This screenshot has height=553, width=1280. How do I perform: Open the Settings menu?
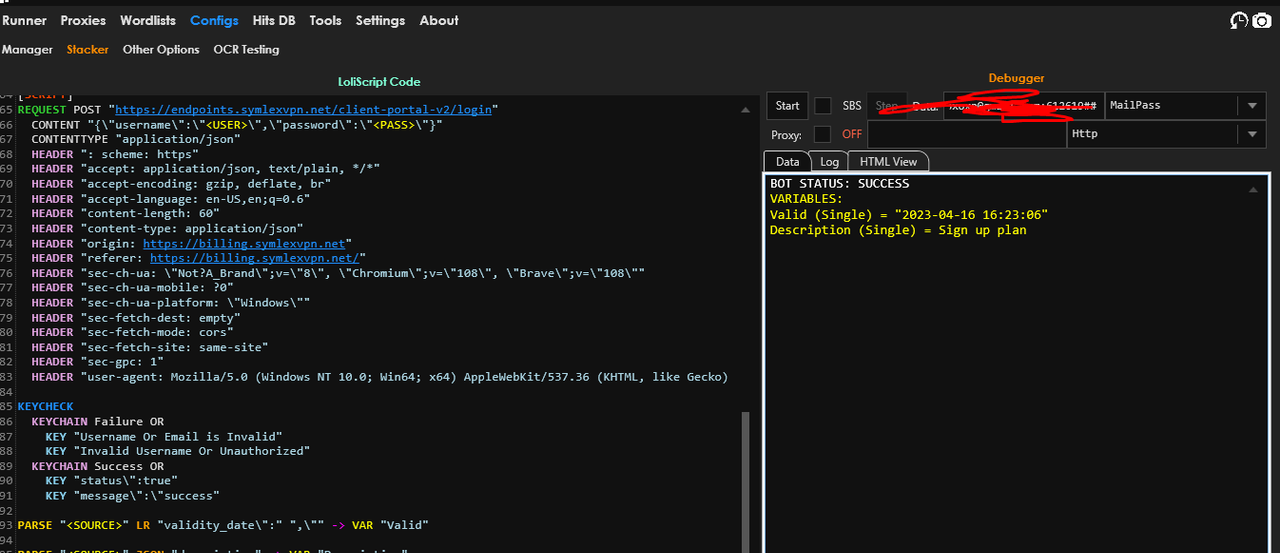pyautogui.click(x=380, y=20)
